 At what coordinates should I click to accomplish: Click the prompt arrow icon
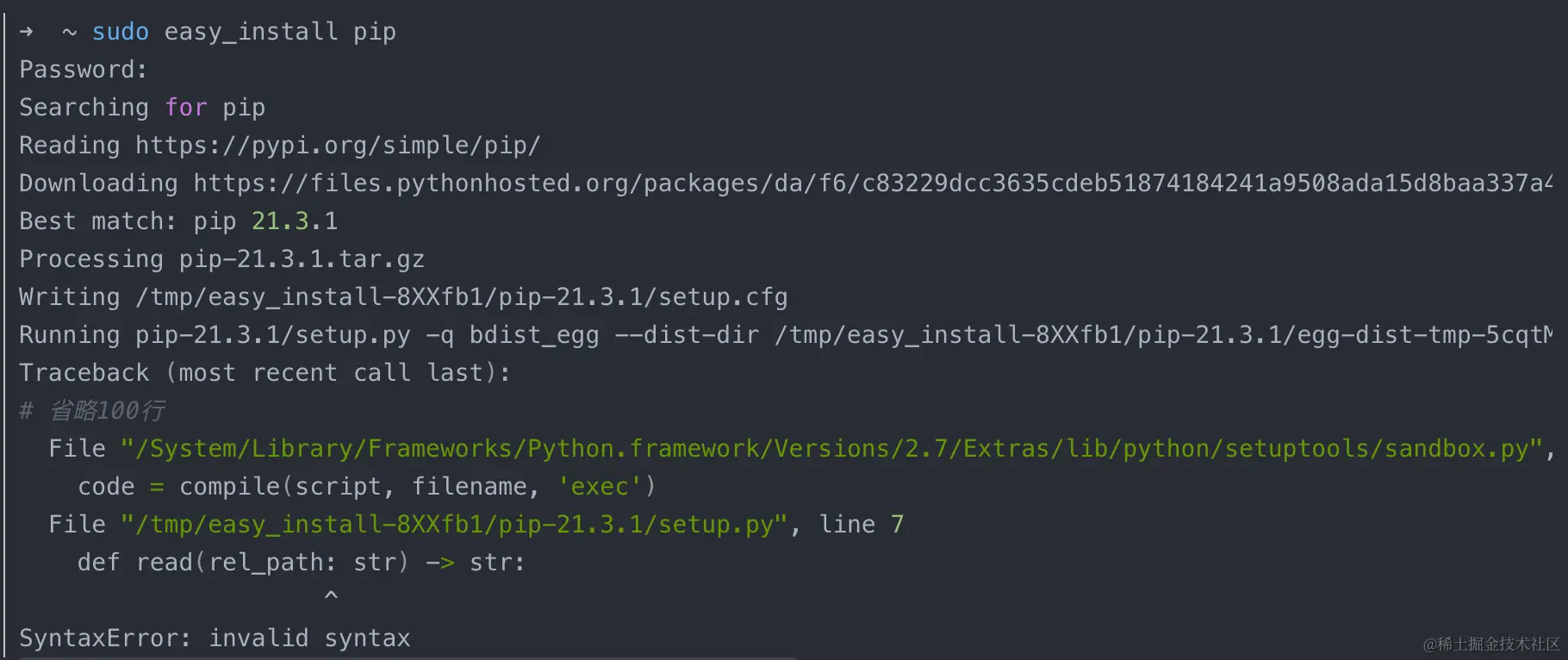click(27, 32)
